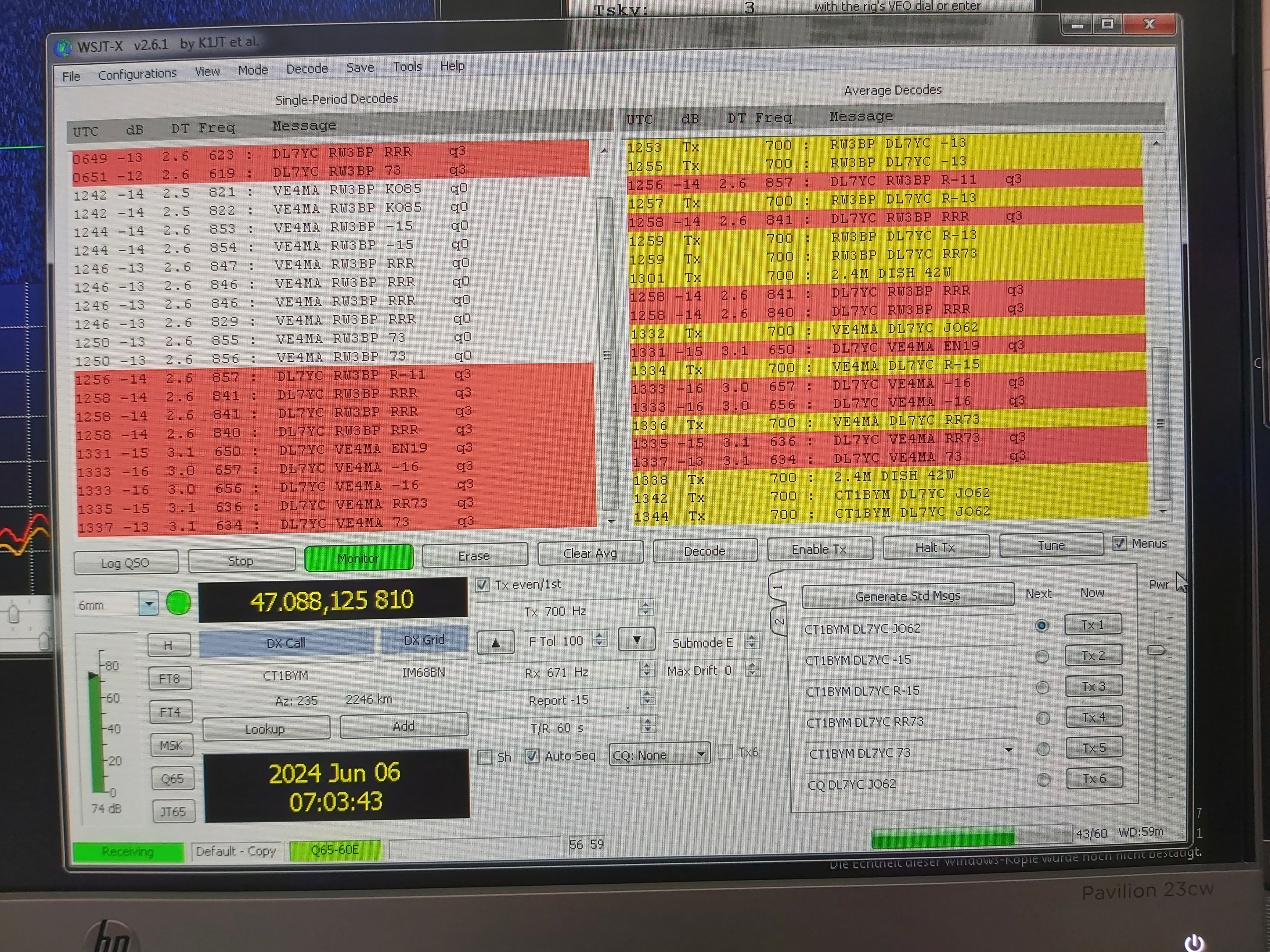This screenshot has width=1270, height=952.
Task: Click the Erase button
Action: pyautogui.click(x=474, y=555)
